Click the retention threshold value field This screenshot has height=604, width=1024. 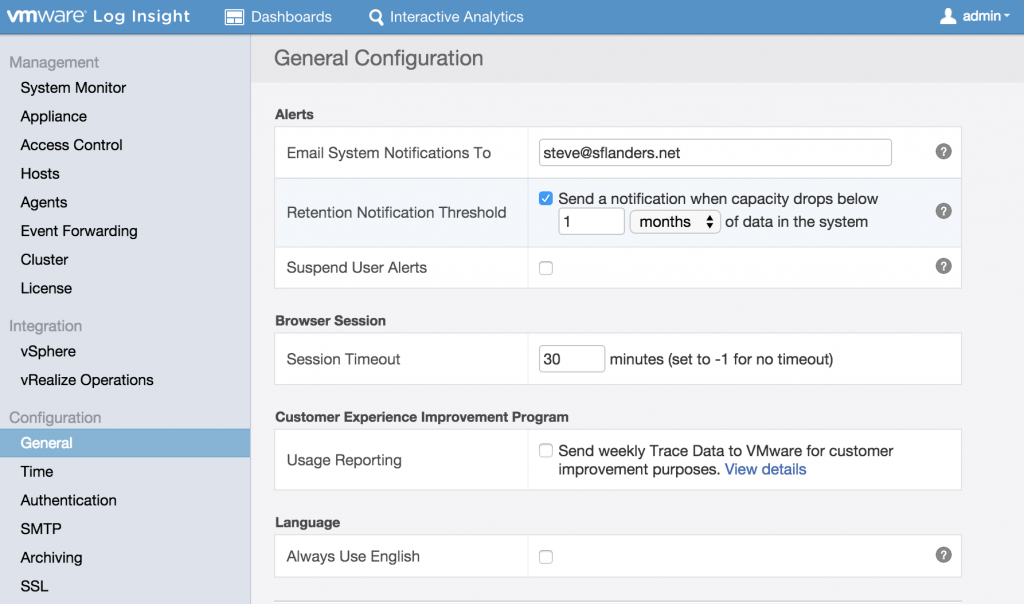click(591, 221)
